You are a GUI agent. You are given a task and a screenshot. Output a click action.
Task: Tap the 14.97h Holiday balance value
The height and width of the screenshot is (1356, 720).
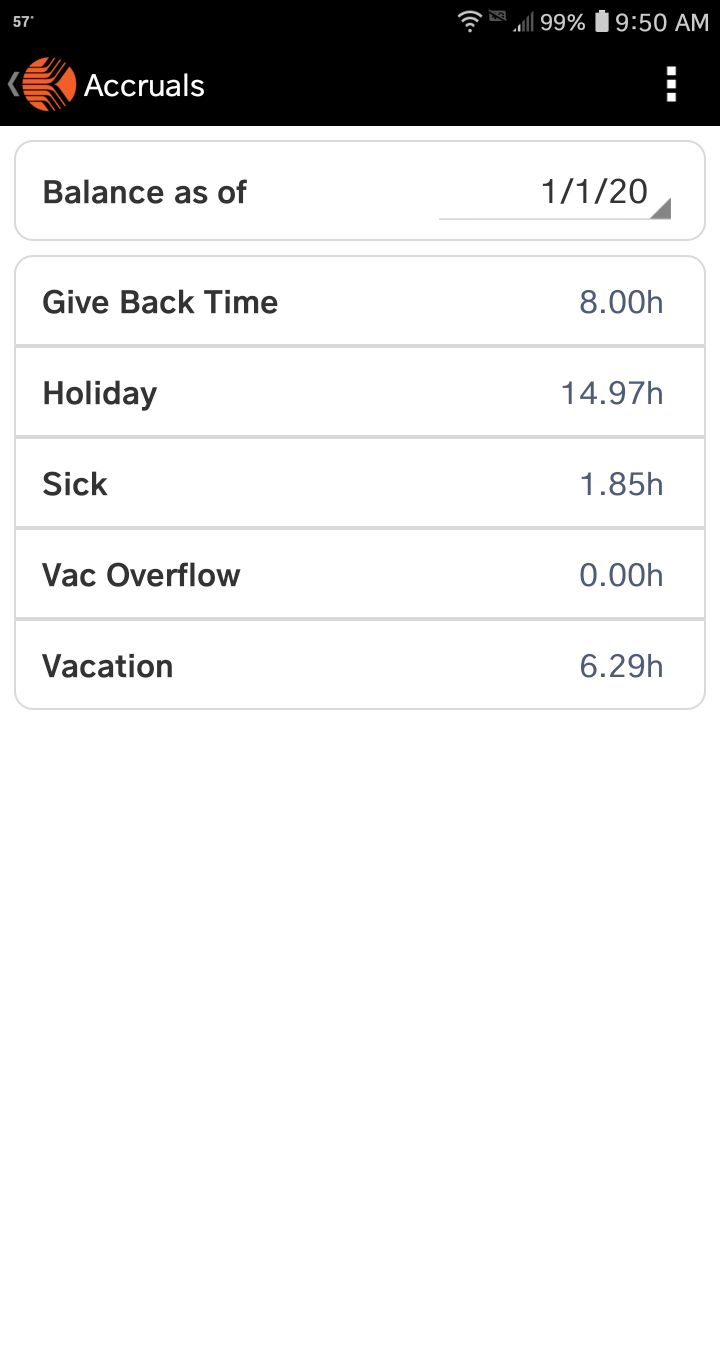[x=611, y=393]
